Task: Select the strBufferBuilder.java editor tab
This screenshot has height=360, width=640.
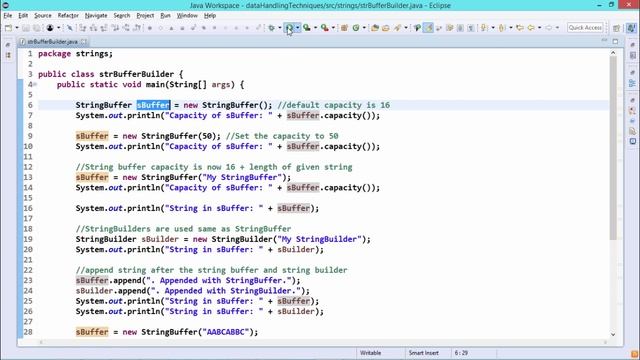Action: click(x=52, y=42)
